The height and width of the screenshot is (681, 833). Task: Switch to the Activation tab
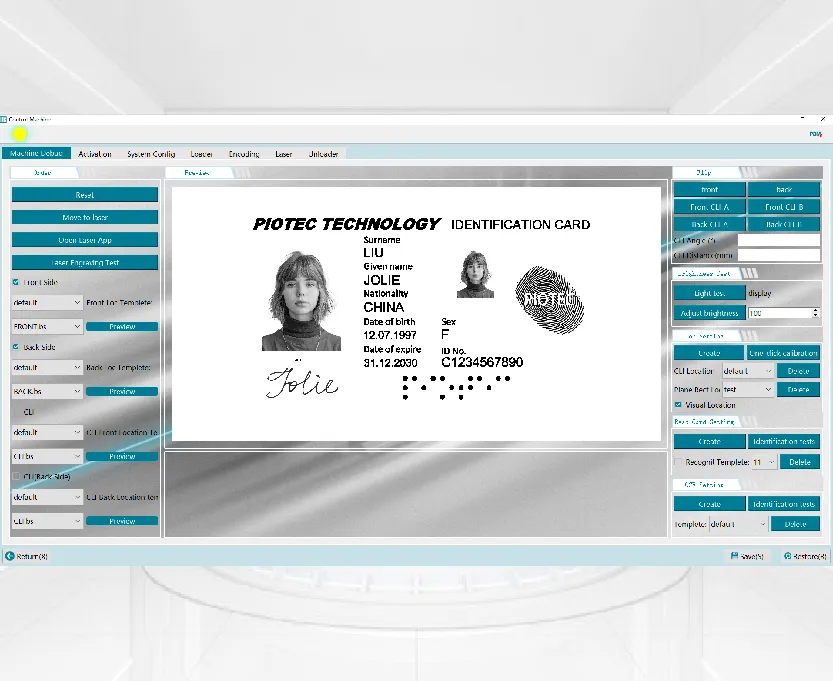point(95,154)
